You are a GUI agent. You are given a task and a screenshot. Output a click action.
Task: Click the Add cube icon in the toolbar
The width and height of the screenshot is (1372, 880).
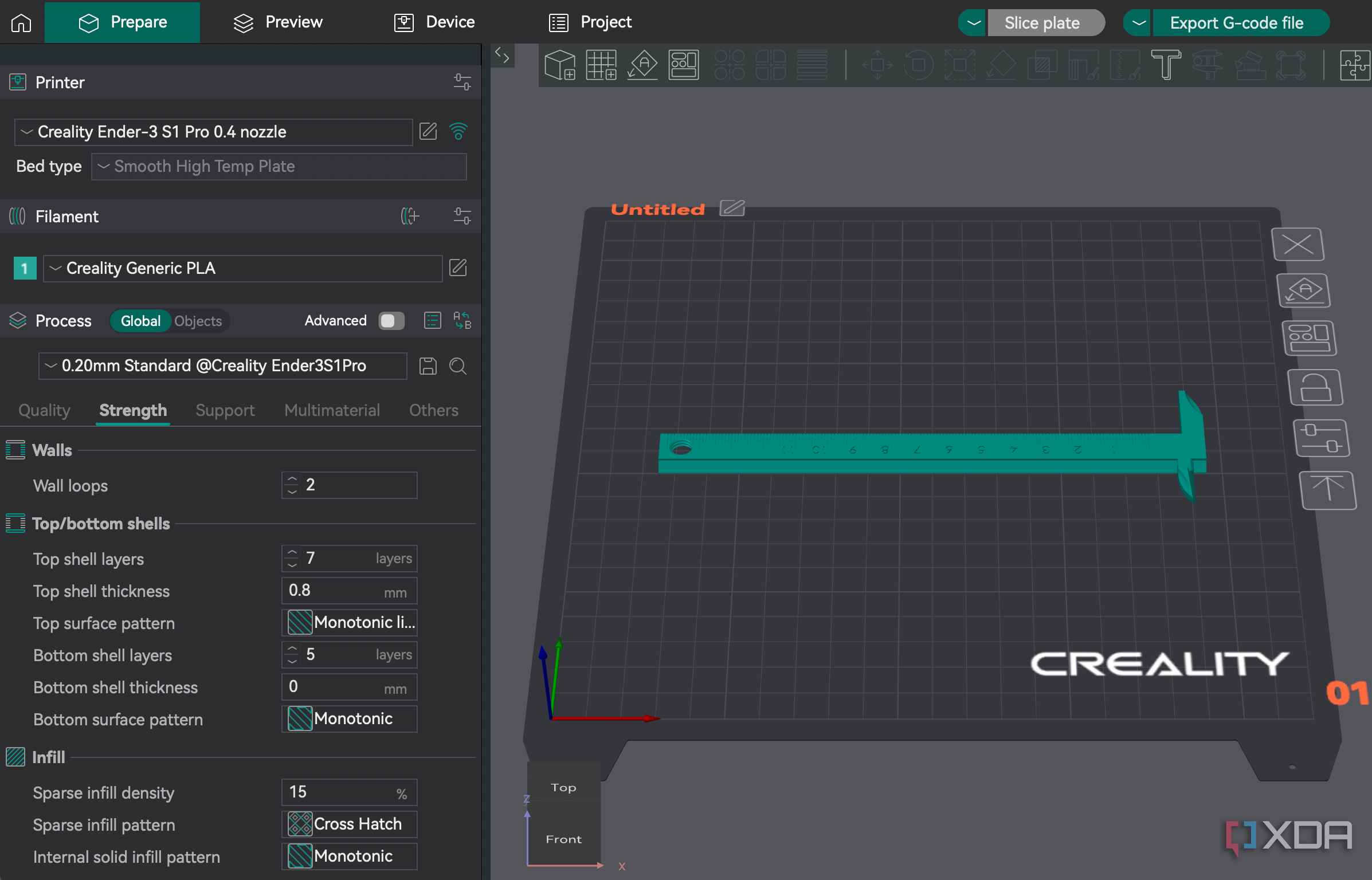pos(560,65)
